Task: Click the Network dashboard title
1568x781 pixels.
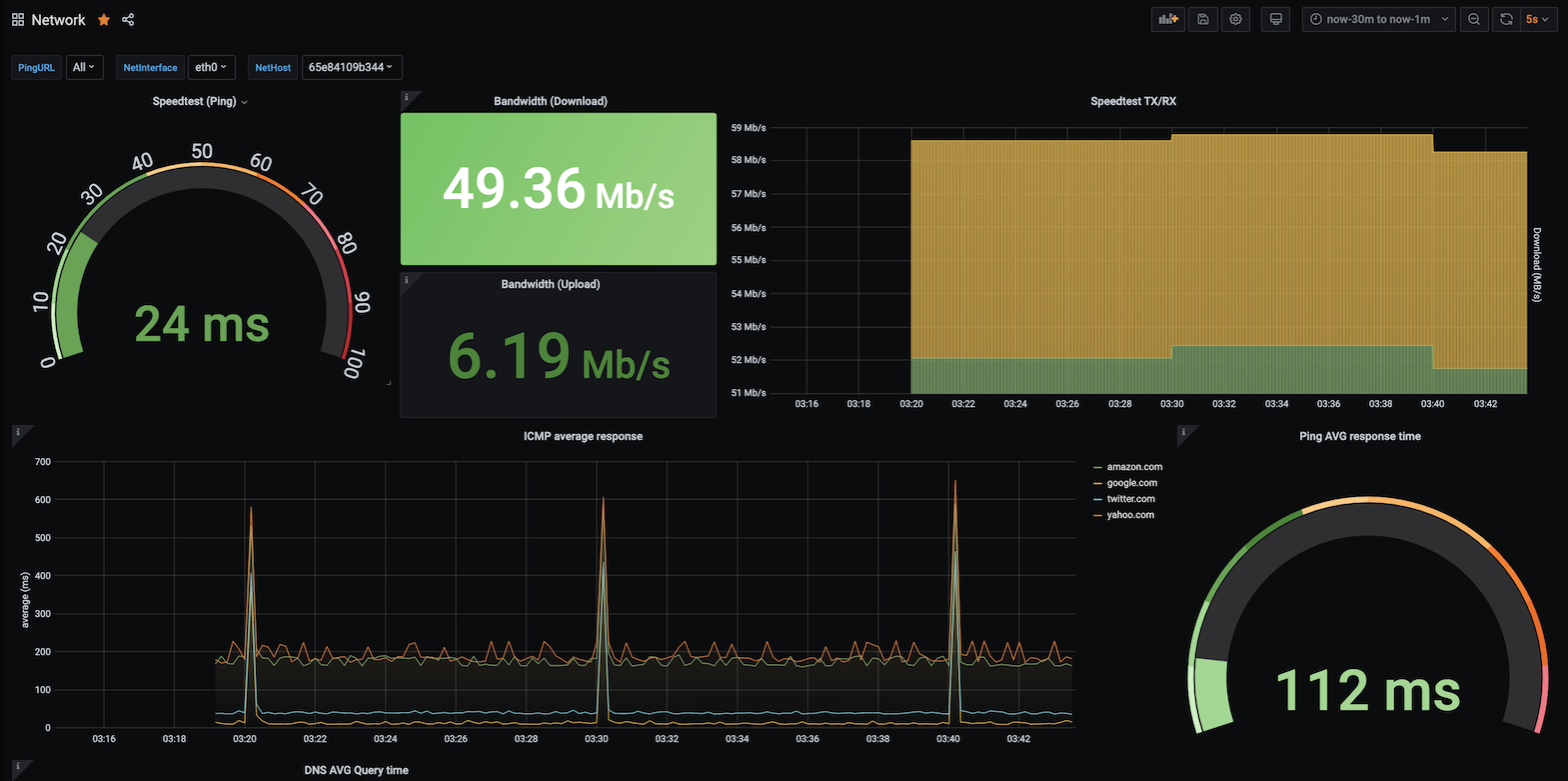Action: (59, 19)
